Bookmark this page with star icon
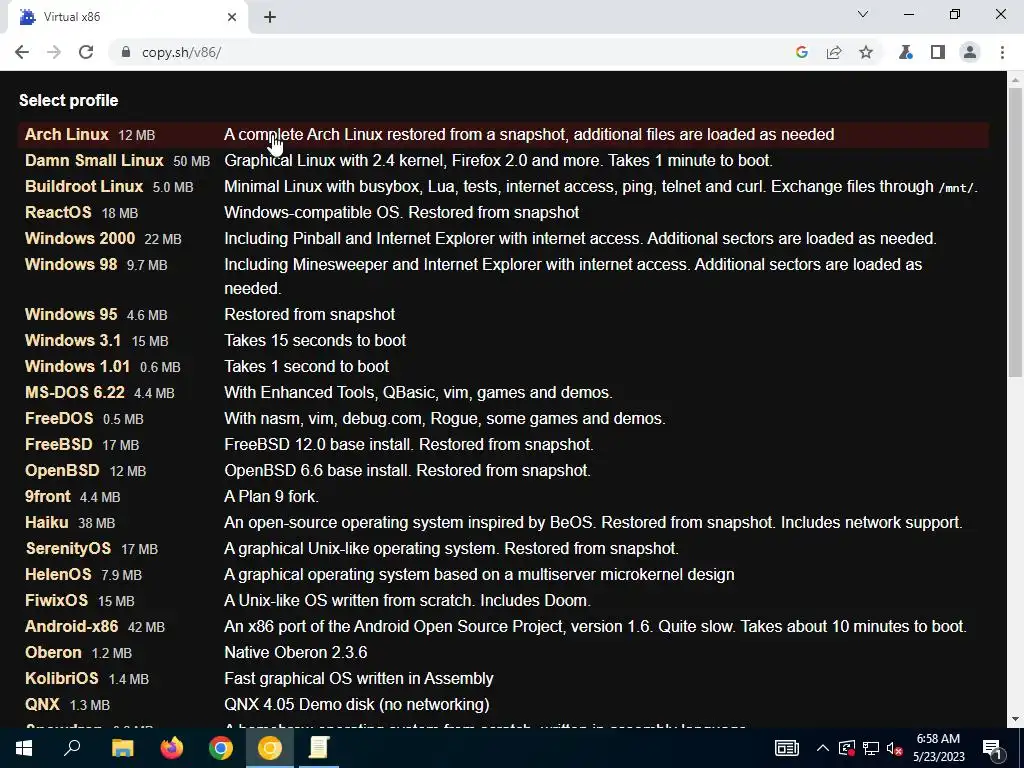The height and width of the screenshot is (768, 1024). click(866, 52)
